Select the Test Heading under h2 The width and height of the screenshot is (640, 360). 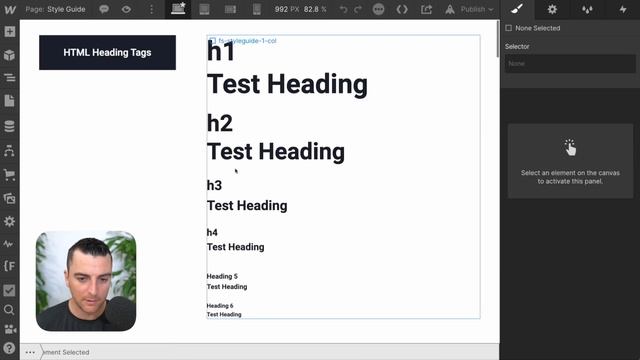[276, 152]
